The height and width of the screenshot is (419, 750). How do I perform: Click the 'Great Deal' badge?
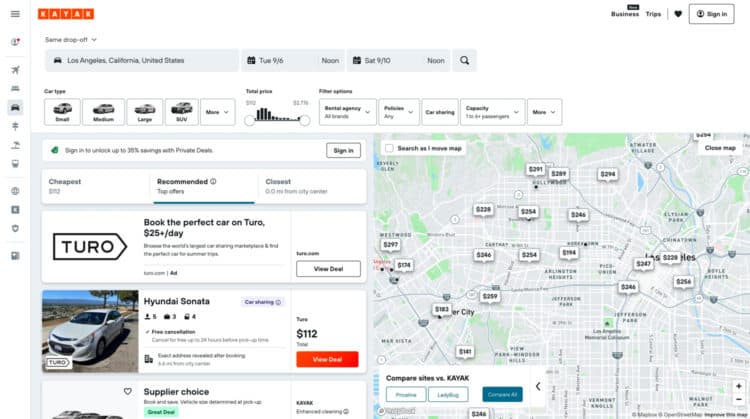tap(161, 412)
